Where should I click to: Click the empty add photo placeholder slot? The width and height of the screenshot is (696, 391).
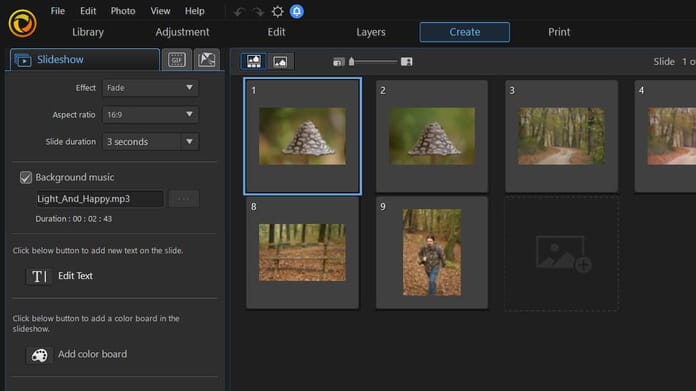pyautogui.click(x=562, y=253)
